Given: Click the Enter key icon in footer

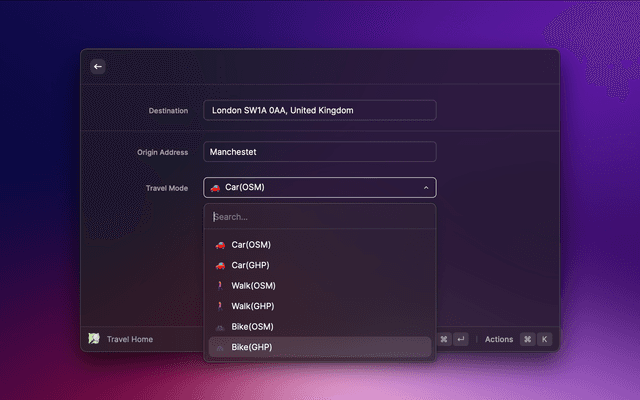Looking at the screenshot, I should click(x=460, y=339).
